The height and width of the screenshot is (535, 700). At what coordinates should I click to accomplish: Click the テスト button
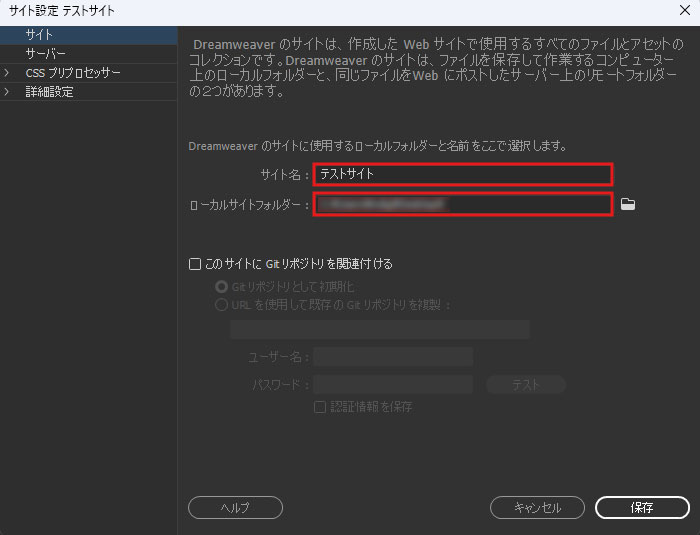click(x=526, y=385)
